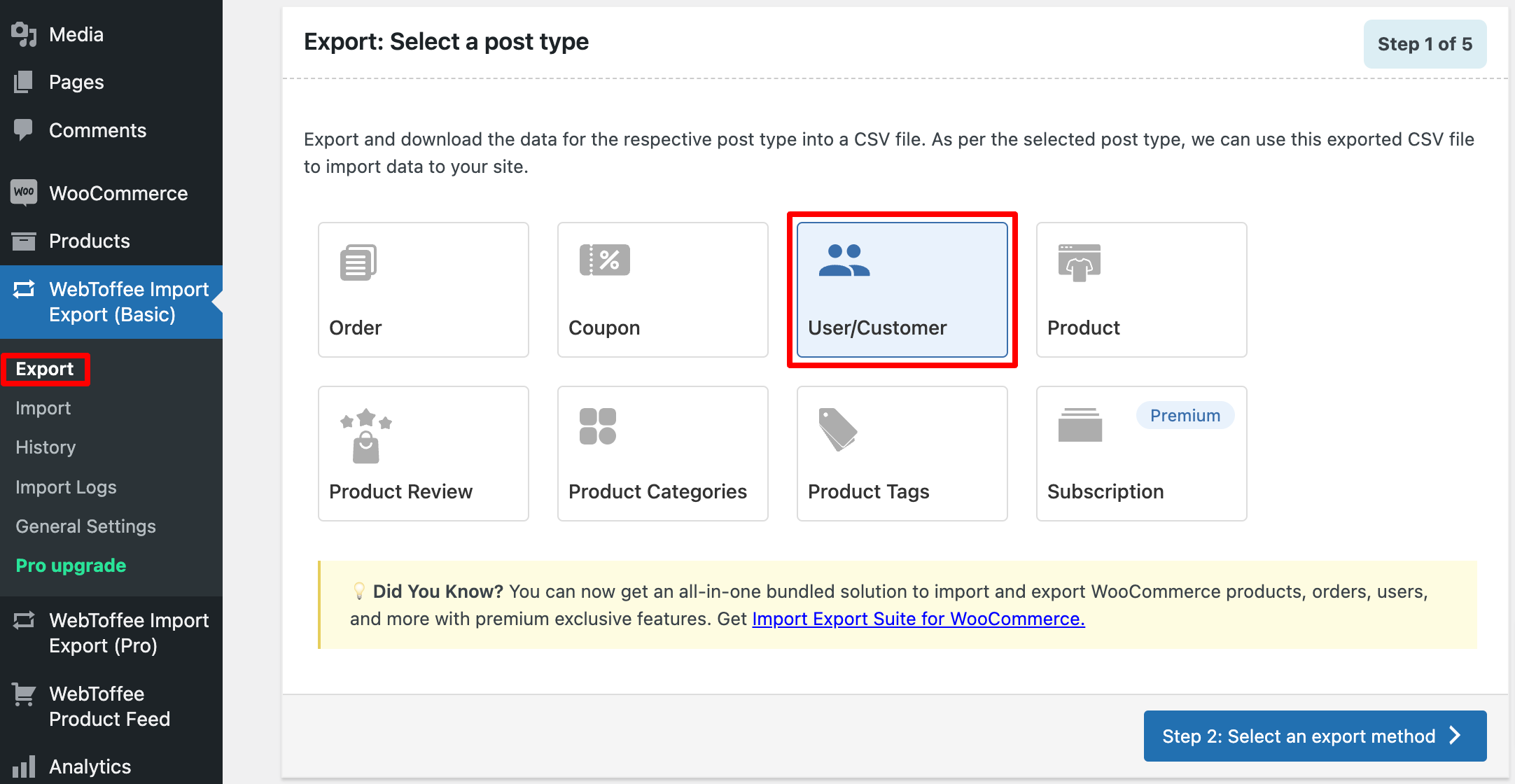Image resolution: width=1515 pixels, height=784 pixels.
Task: Choose the User/Customer post type card
Action: [902, 290]
